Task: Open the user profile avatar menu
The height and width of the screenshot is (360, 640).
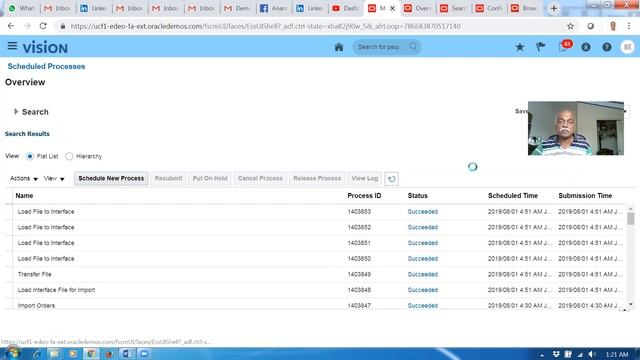Action: coord(628,47)
